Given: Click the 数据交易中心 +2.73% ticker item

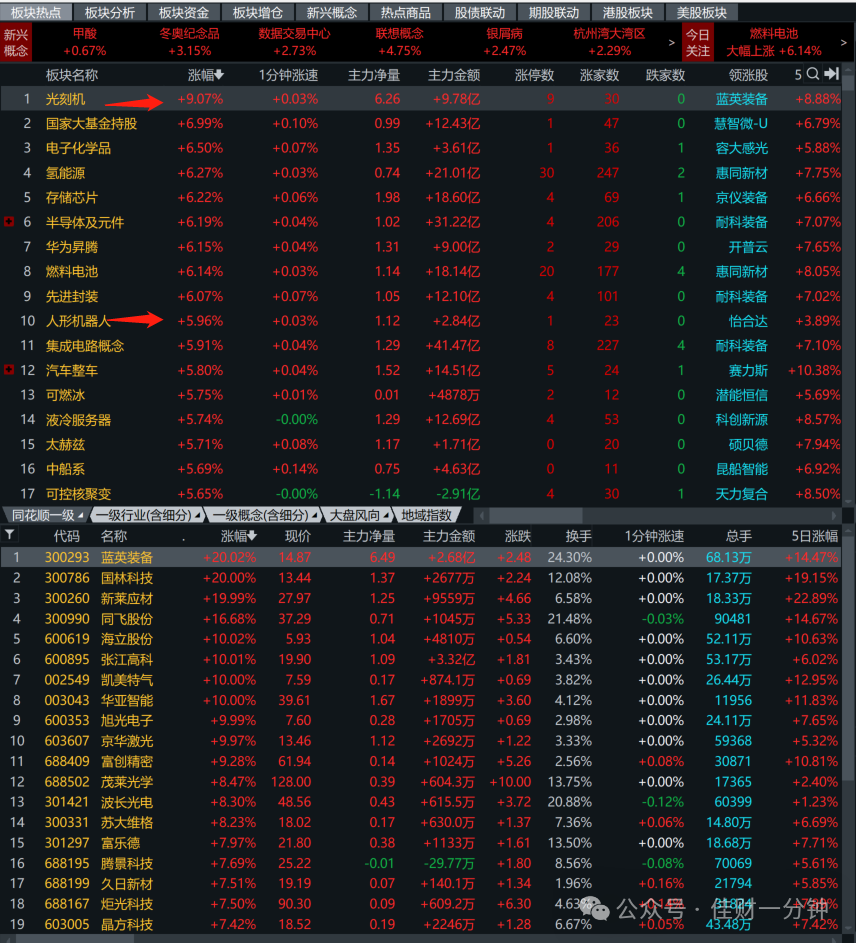Looking at the screenshot, I should (x=295, y=42).
